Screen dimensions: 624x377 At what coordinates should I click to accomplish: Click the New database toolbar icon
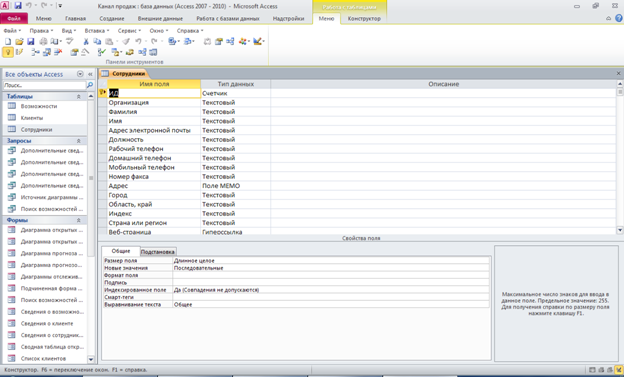pyautogui.click(x=8, y=41)
